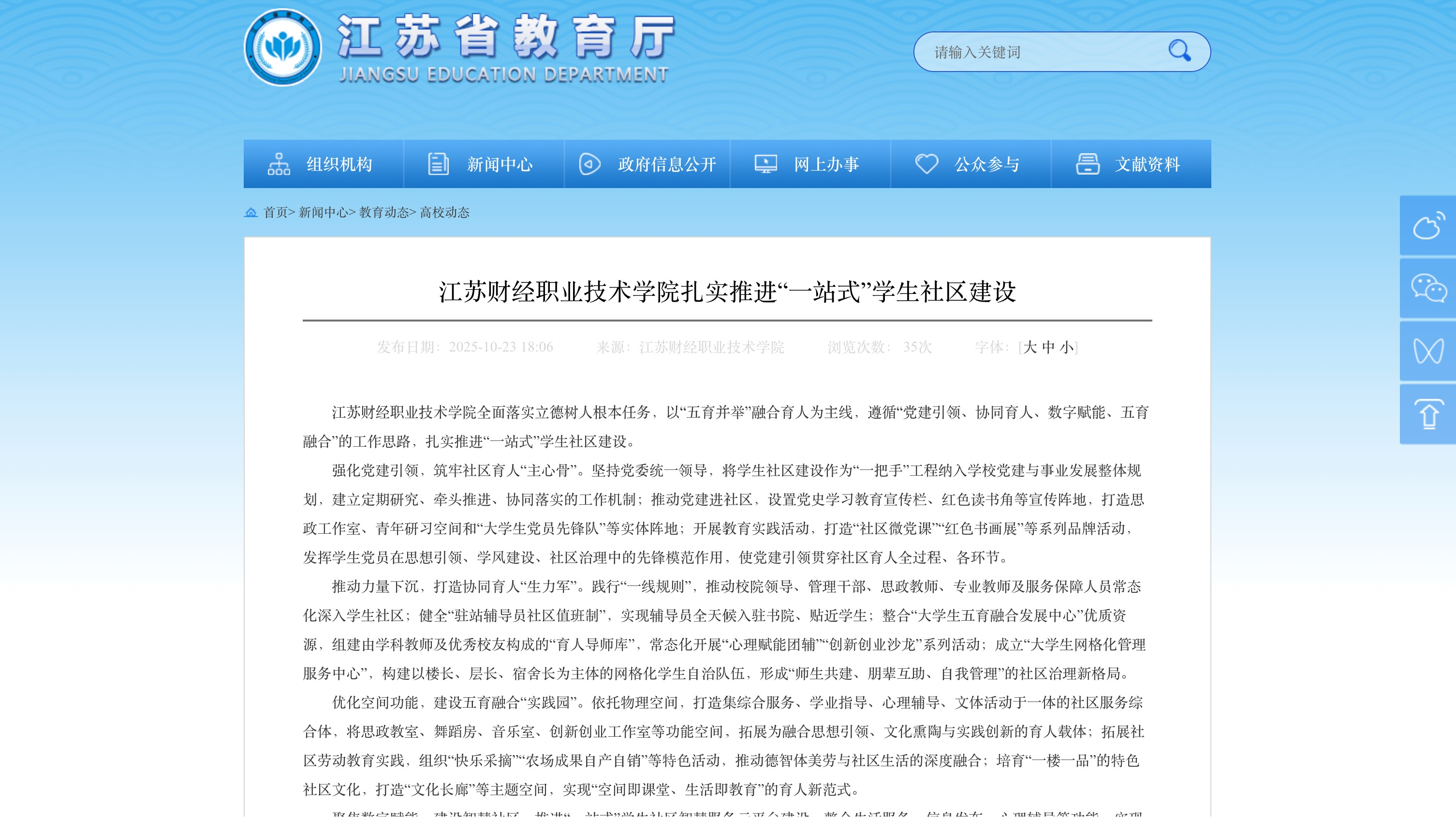Open the 新闻中心 navigation menu
1456x819 pixels.
pos(499,164)
